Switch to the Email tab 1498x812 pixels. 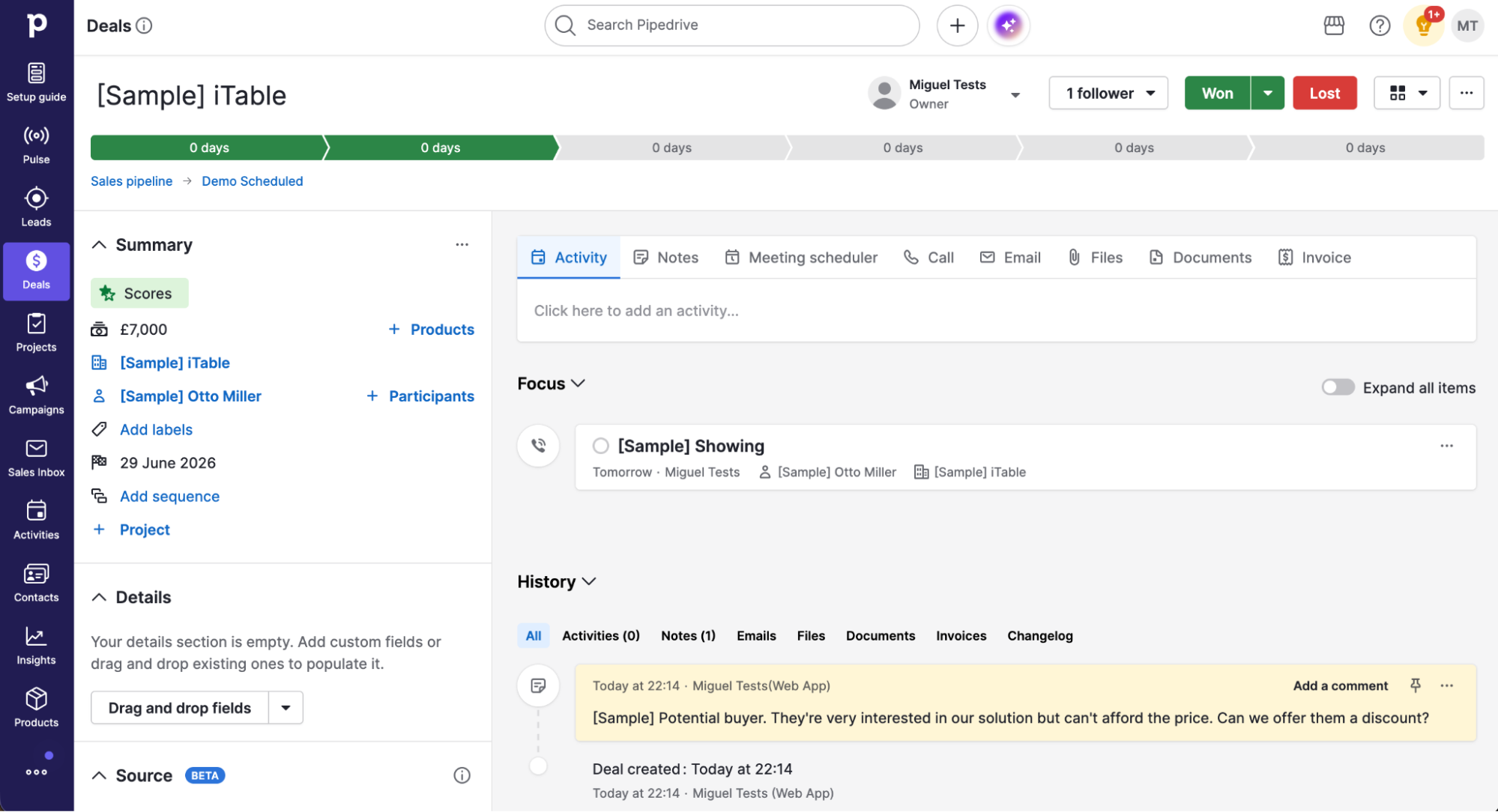click(1010, 258)
